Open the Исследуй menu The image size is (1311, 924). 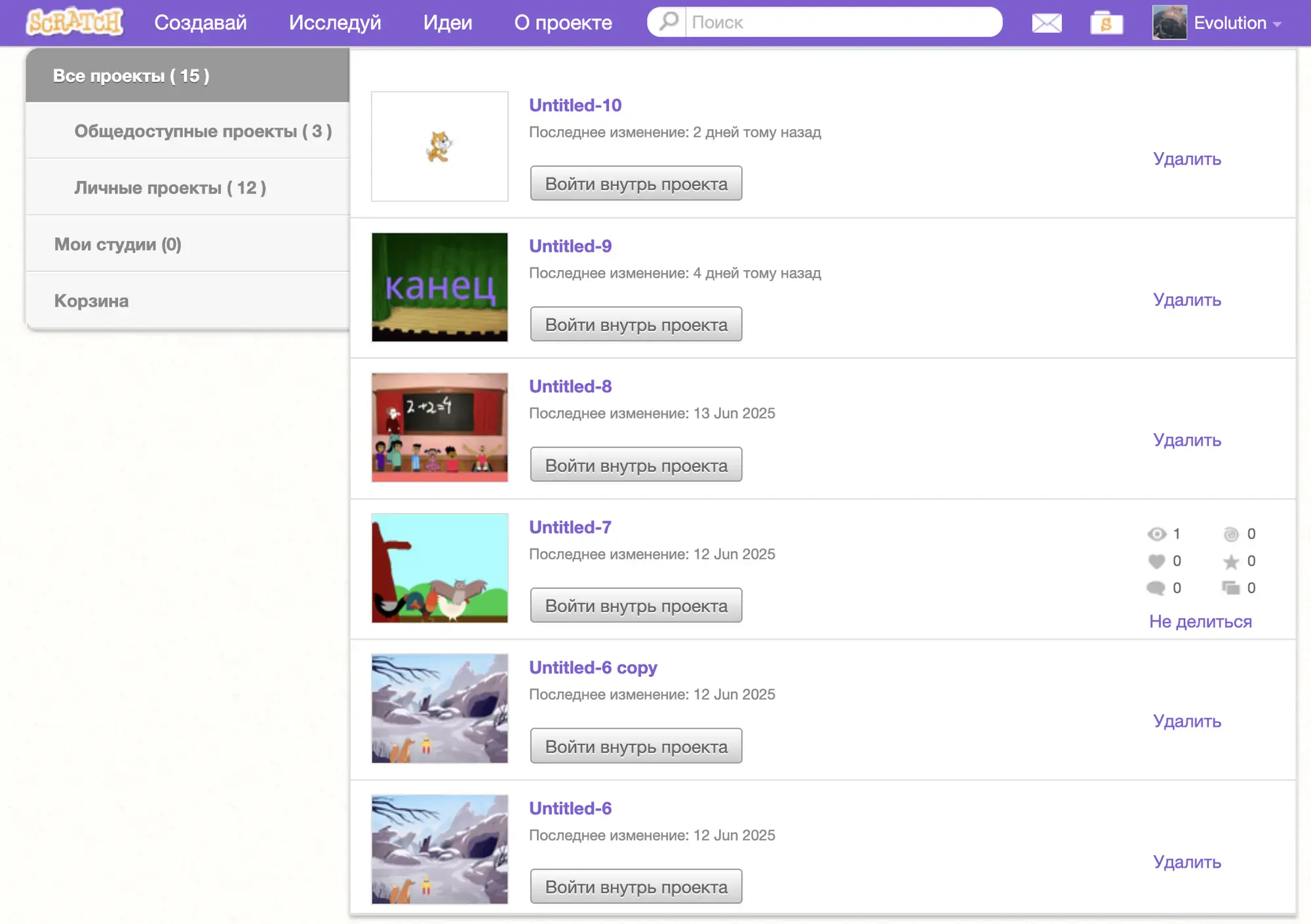pyautogui.click(x=335, y=22)
